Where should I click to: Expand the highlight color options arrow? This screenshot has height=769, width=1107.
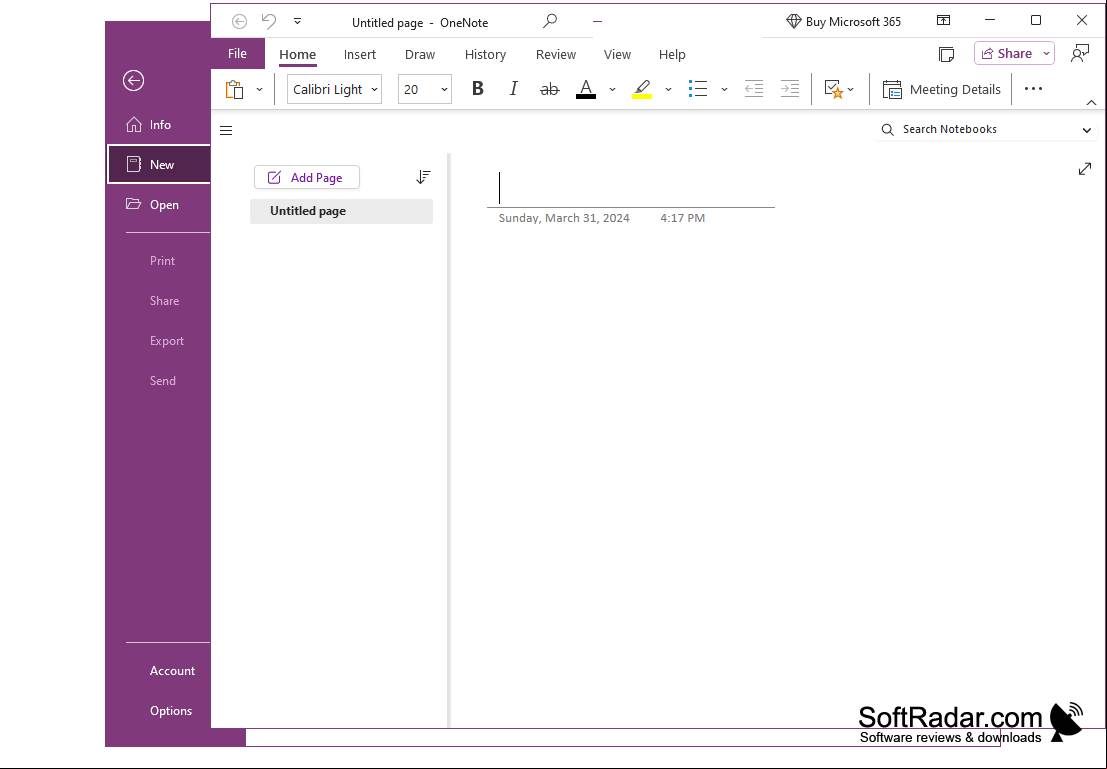[x=668, y=90]
